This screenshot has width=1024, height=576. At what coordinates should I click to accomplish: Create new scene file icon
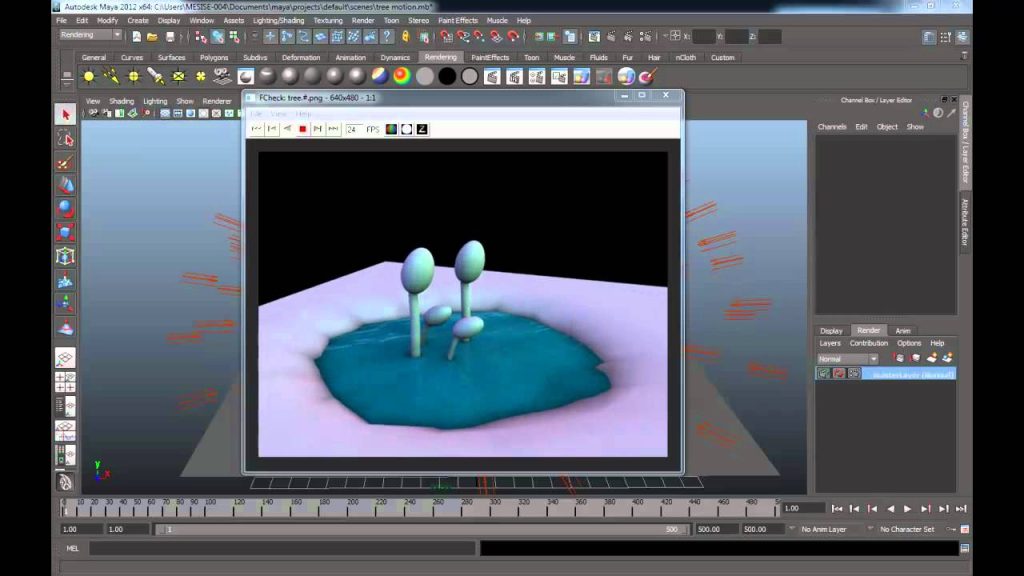tap(136, 37)
